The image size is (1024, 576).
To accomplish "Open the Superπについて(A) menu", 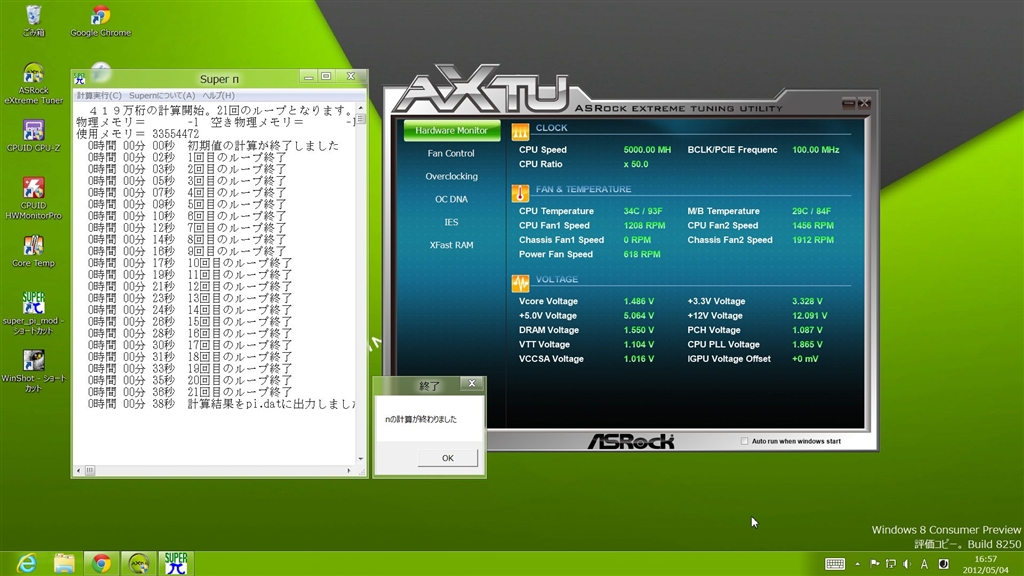I will click(x=155, y=95).
